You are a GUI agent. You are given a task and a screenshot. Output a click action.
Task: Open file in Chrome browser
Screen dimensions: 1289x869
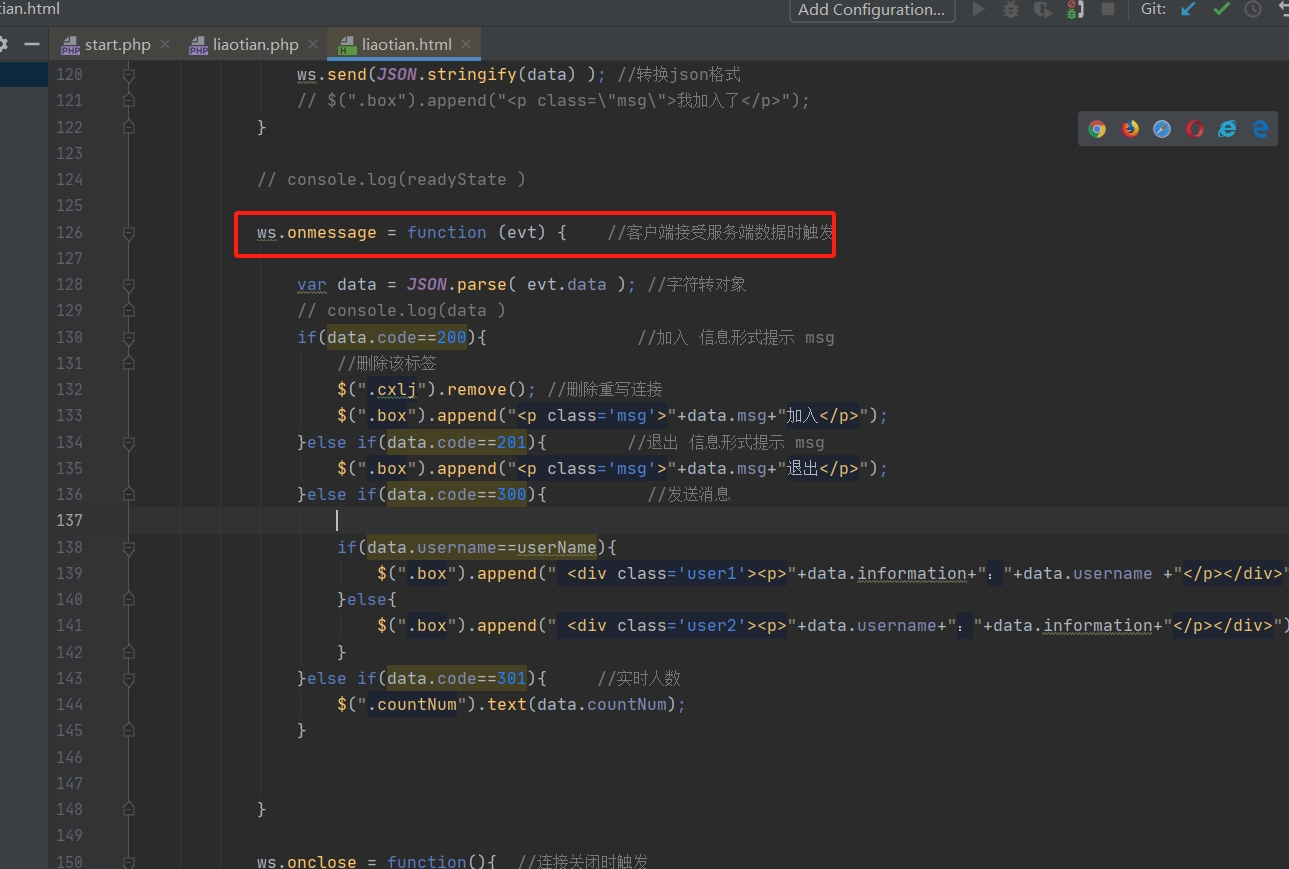point(1097,129)
